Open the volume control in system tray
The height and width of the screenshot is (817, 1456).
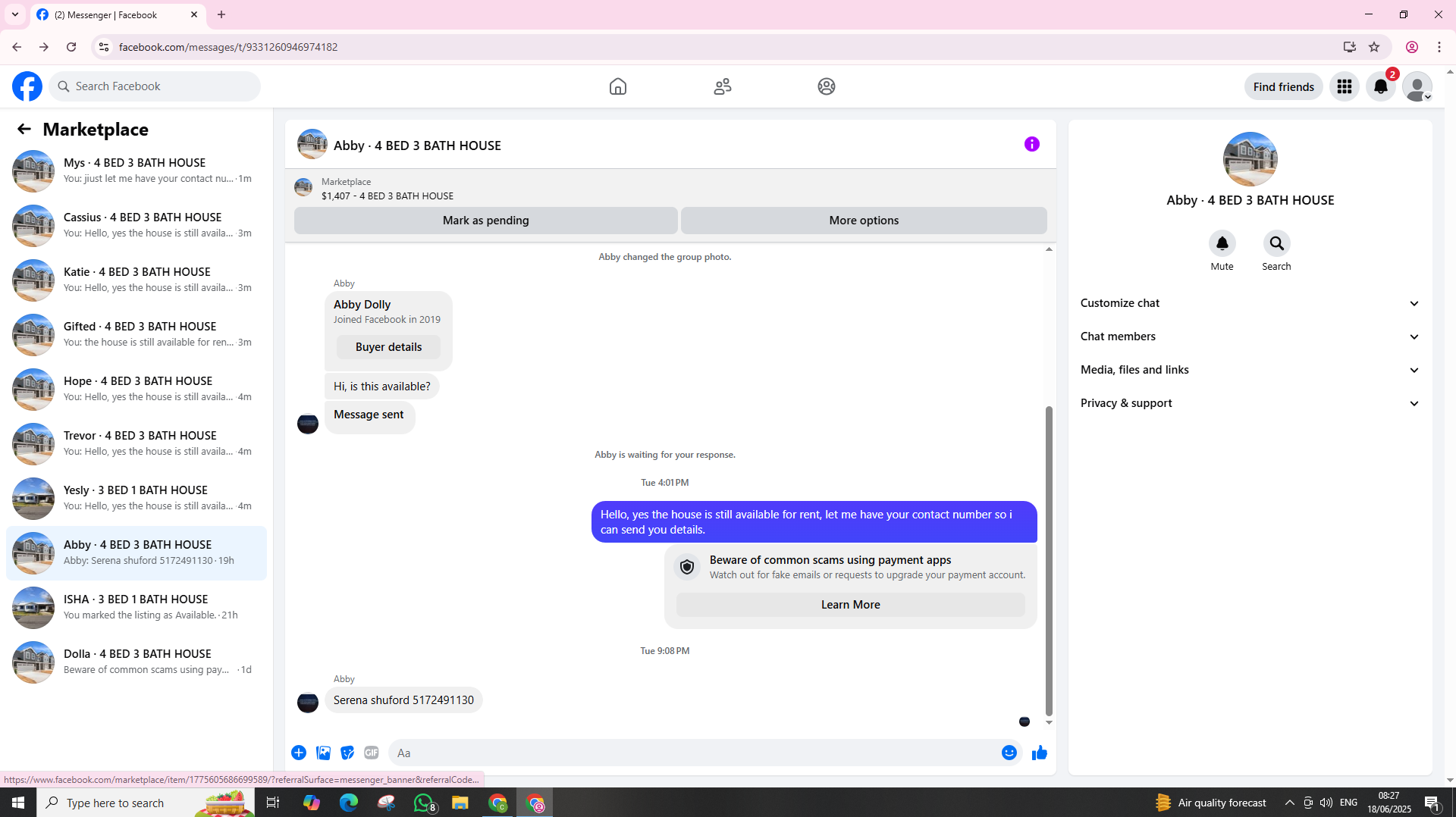point(1326,803)
